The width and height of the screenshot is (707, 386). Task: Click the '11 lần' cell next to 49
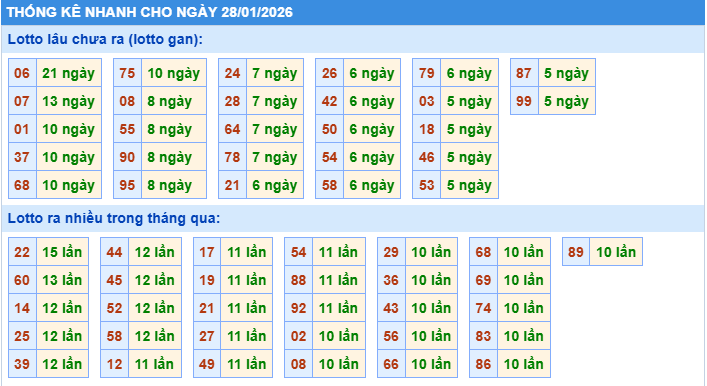point(247,364)
